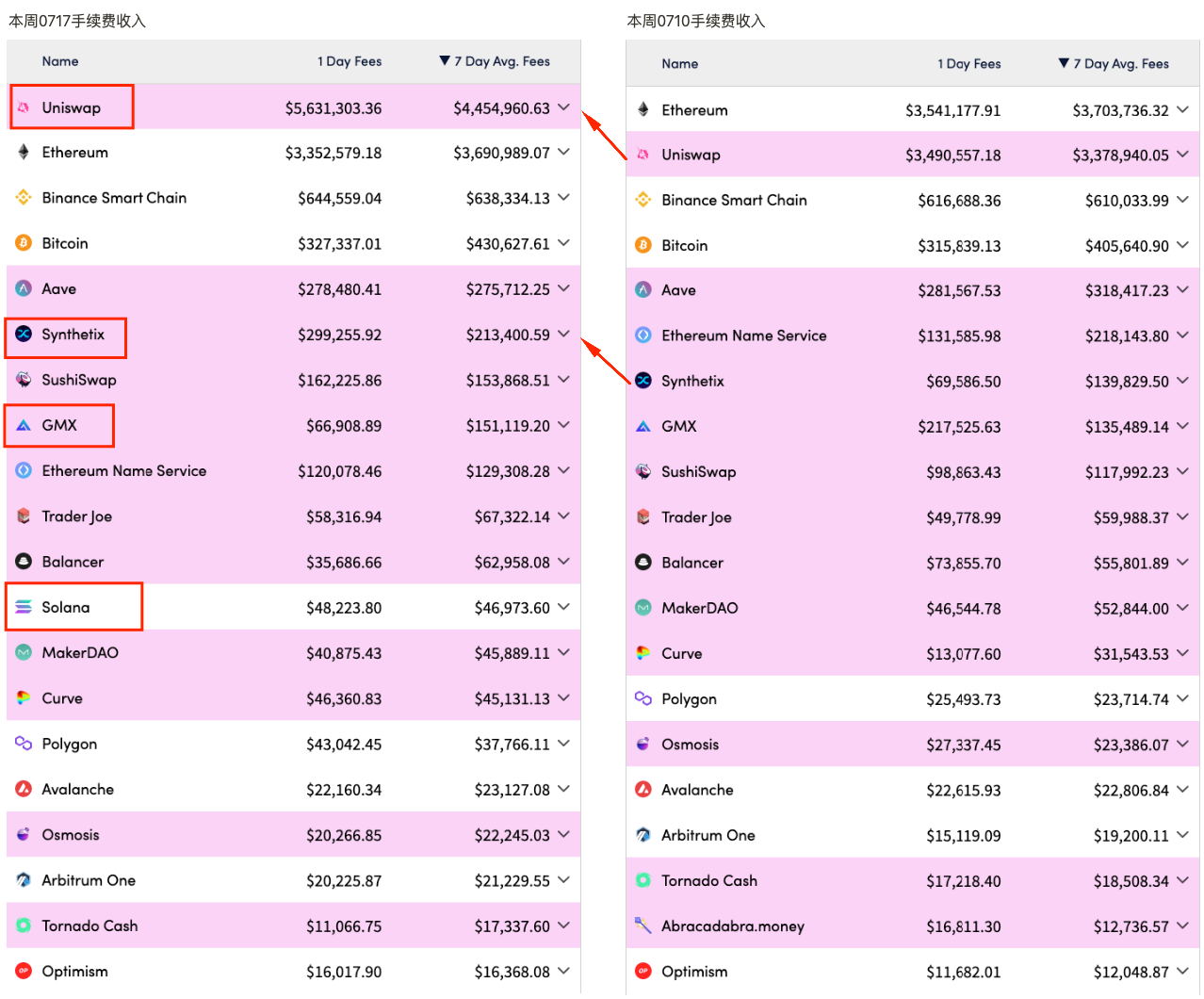Click the Ethereum icon in the 0717 table
1204x999 pixels.
24,153
